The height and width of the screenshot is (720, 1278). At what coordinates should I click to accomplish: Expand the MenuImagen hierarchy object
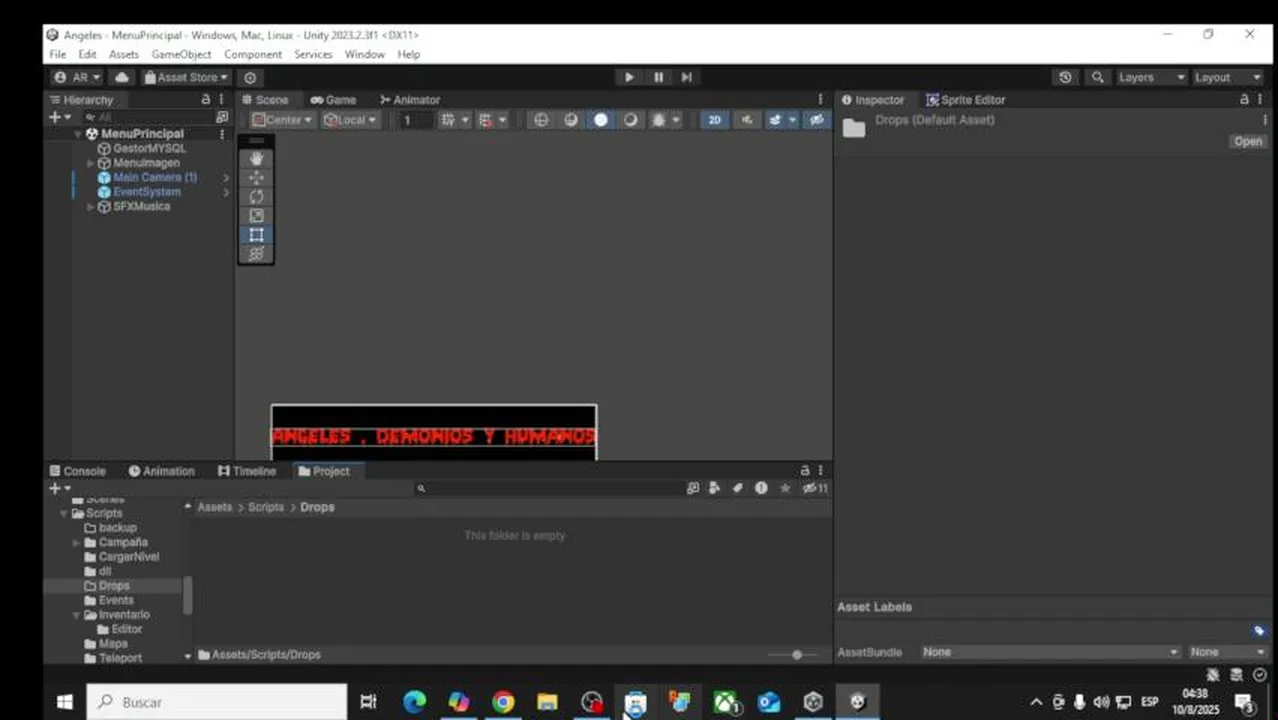click(90, 163)
